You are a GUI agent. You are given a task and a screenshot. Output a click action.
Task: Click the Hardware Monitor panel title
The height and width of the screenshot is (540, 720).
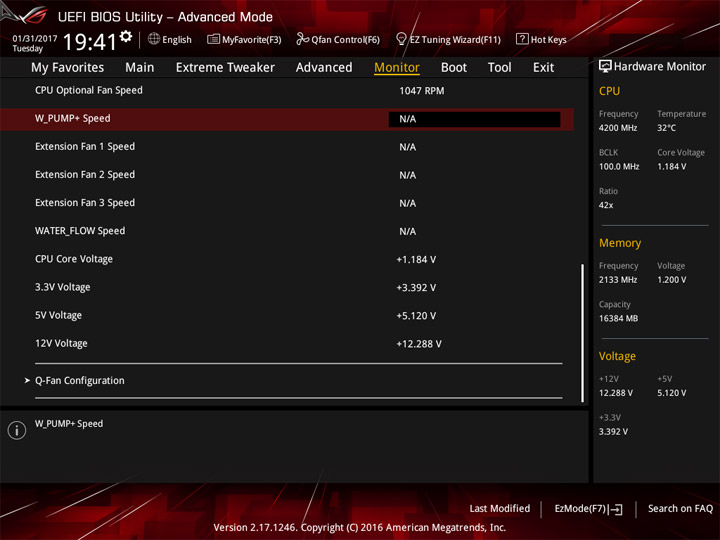659,67
